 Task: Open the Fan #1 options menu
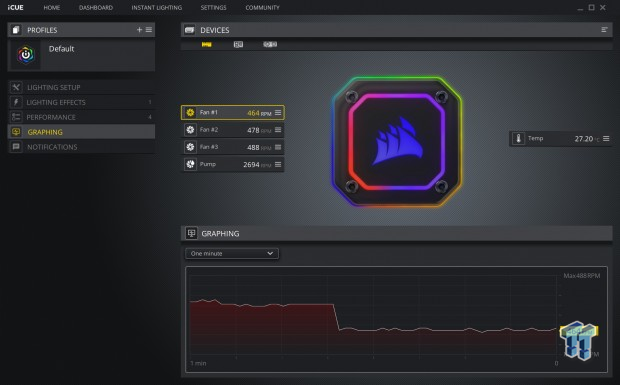[278, 113]
